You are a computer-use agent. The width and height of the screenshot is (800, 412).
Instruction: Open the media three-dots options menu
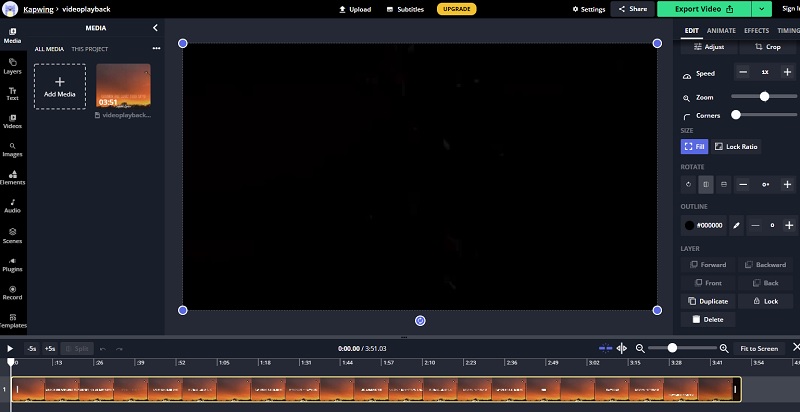(156, 48)
